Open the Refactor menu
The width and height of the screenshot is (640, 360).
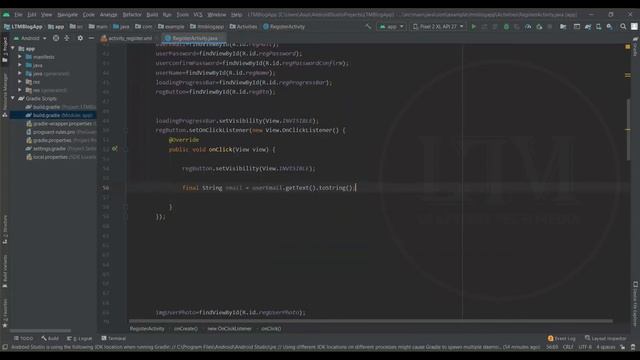point(132,15)
